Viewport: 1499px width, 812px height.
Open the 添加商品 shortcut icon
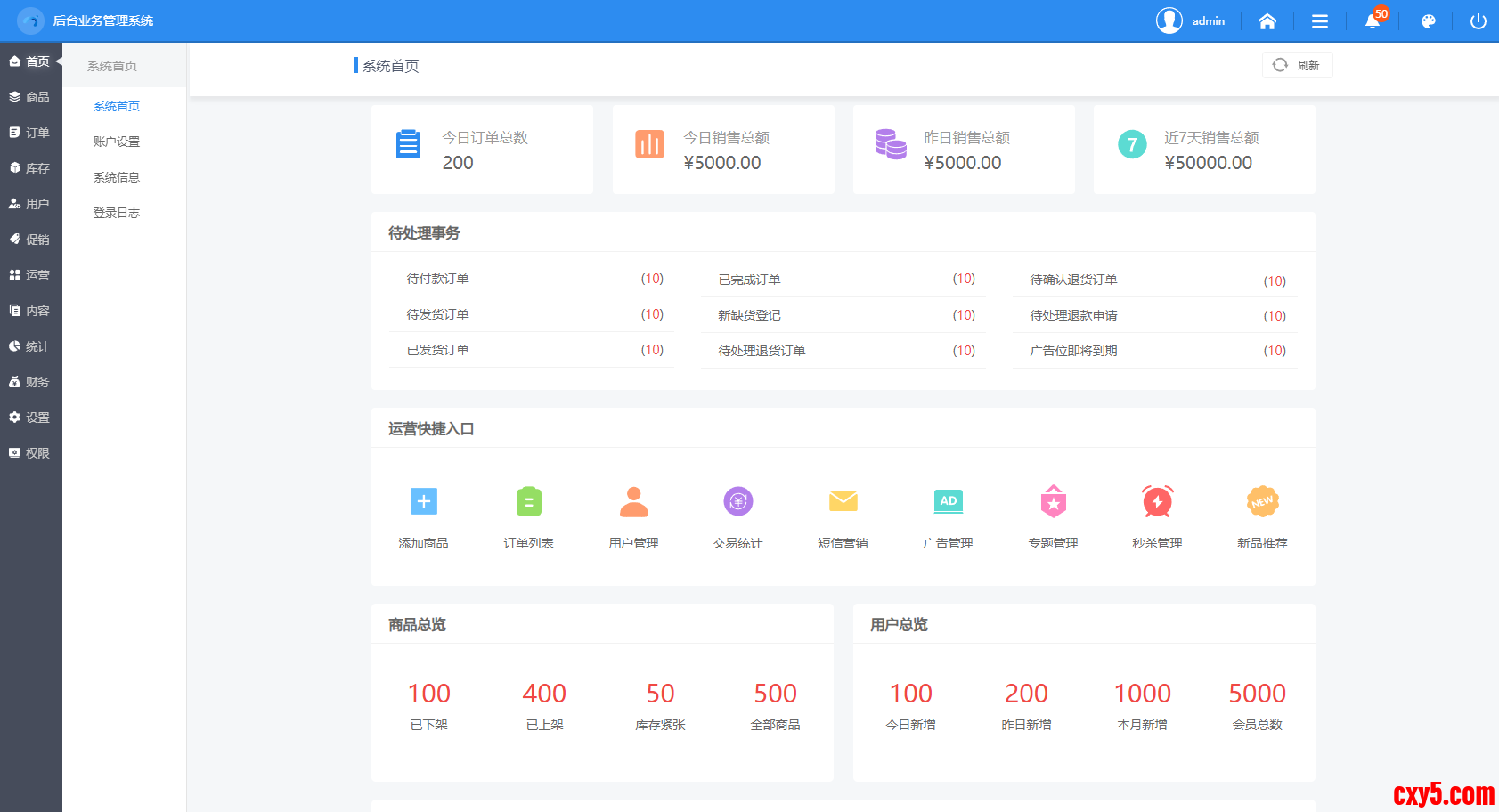point(423,501)
